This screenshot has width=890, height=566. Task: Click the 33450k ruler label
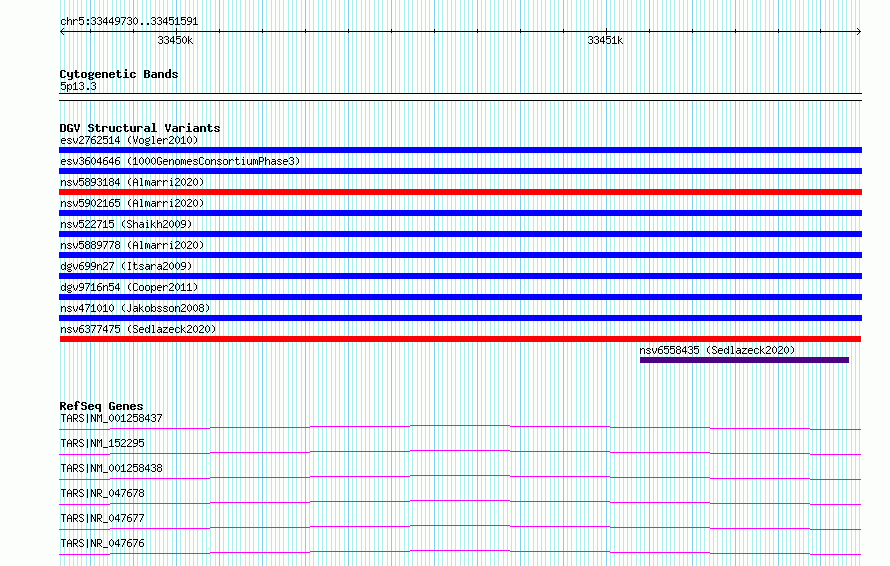(x=175, y=40)
